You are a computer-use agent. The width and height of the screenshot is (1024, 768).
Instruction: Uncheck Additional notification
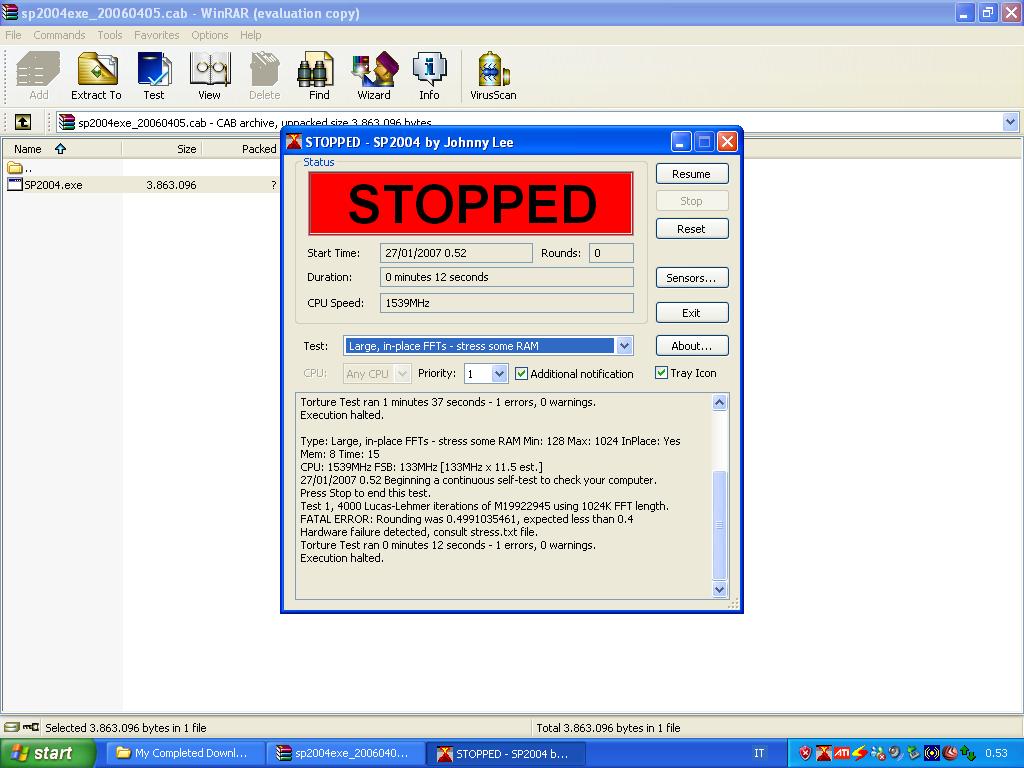pyautogui.click(x=521, y=374)
